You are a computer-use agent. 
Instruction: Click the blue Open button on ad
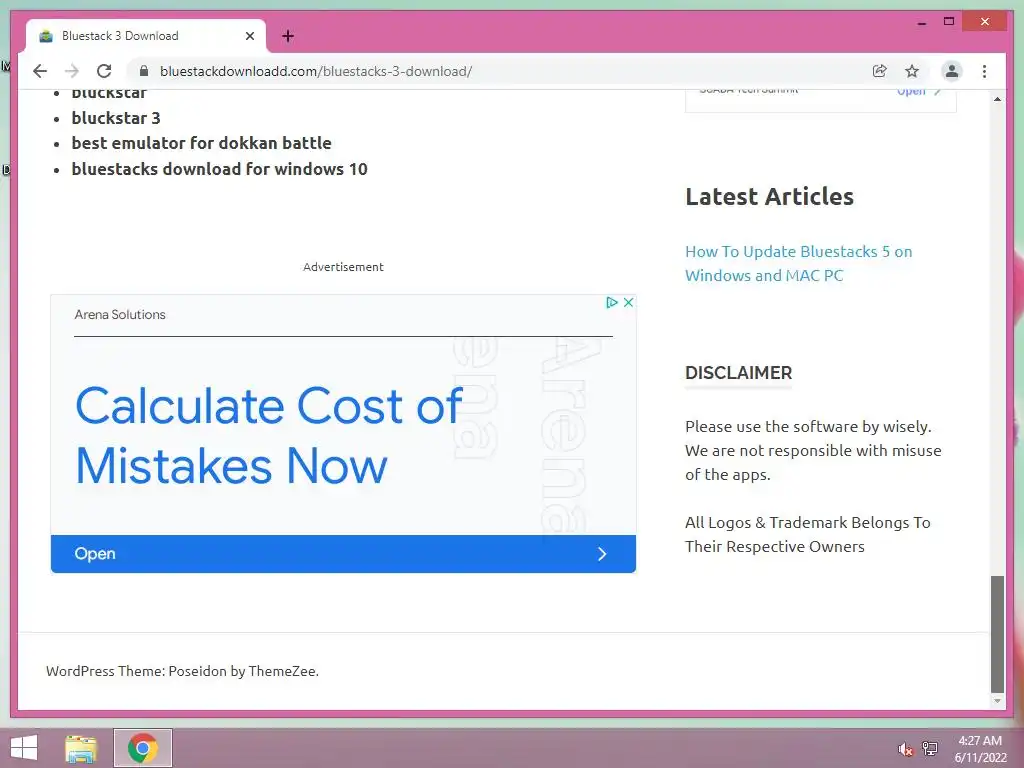344,554
